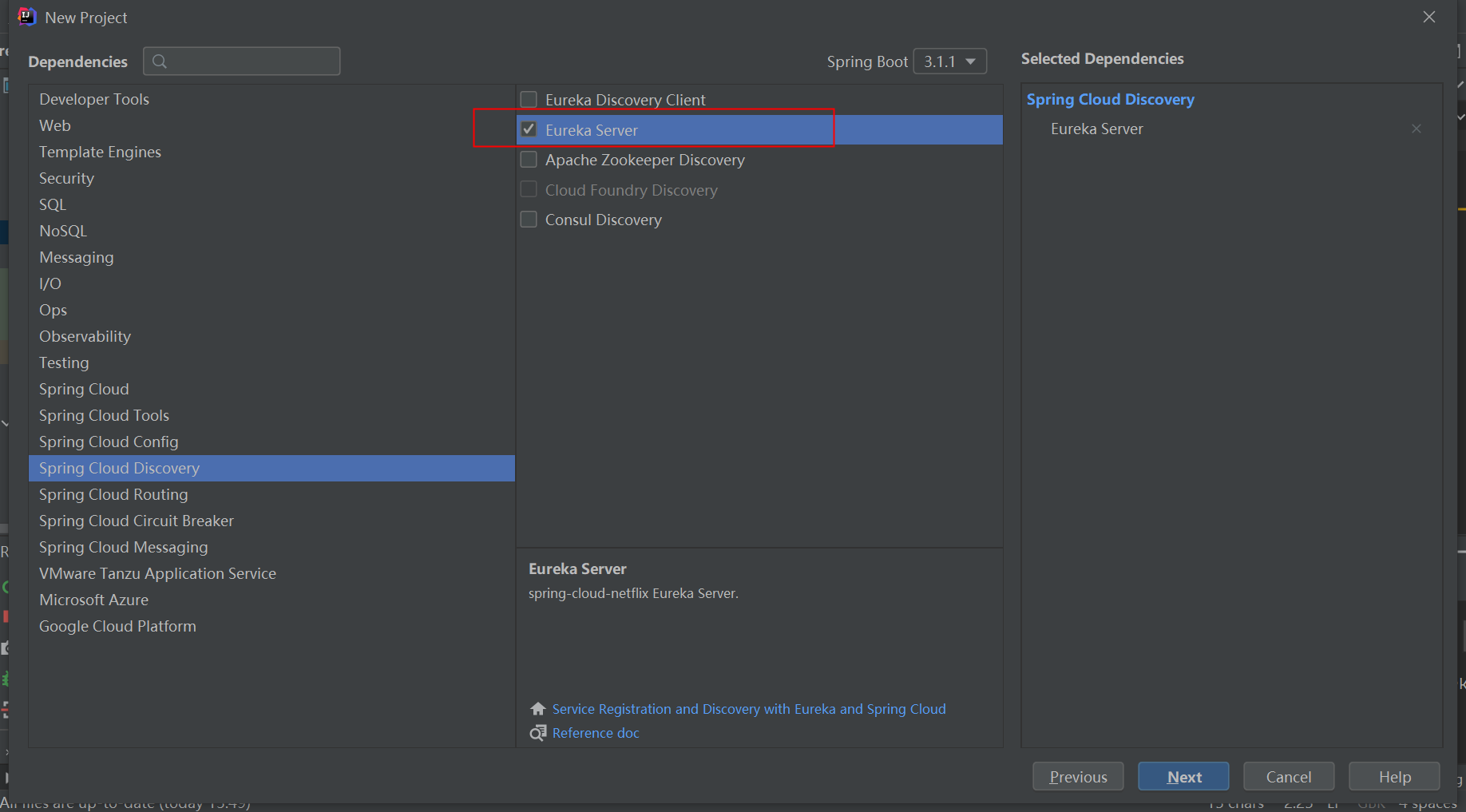Click the search magnifier icon in dependencies field

click(160, 61)
